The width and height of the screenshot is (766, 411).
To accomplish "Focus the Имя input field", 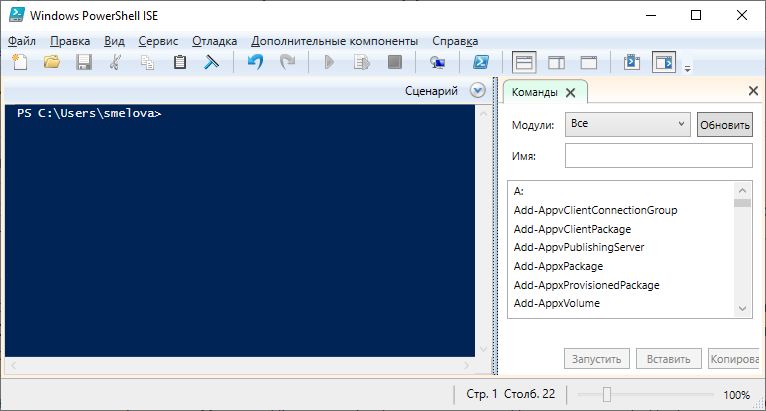I will [659, 156].
